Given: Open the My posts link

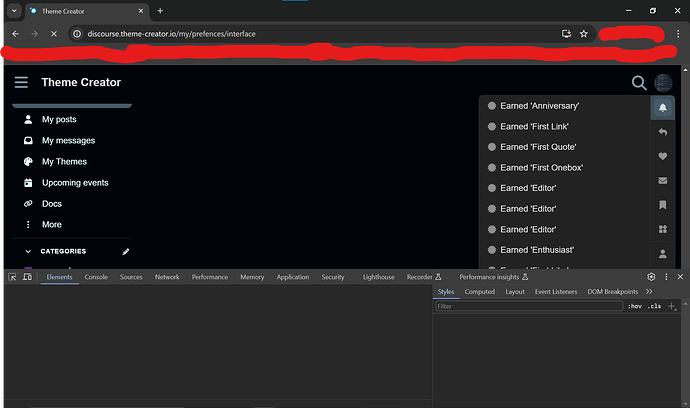Looking at the screenshot, I should point(59,119).
